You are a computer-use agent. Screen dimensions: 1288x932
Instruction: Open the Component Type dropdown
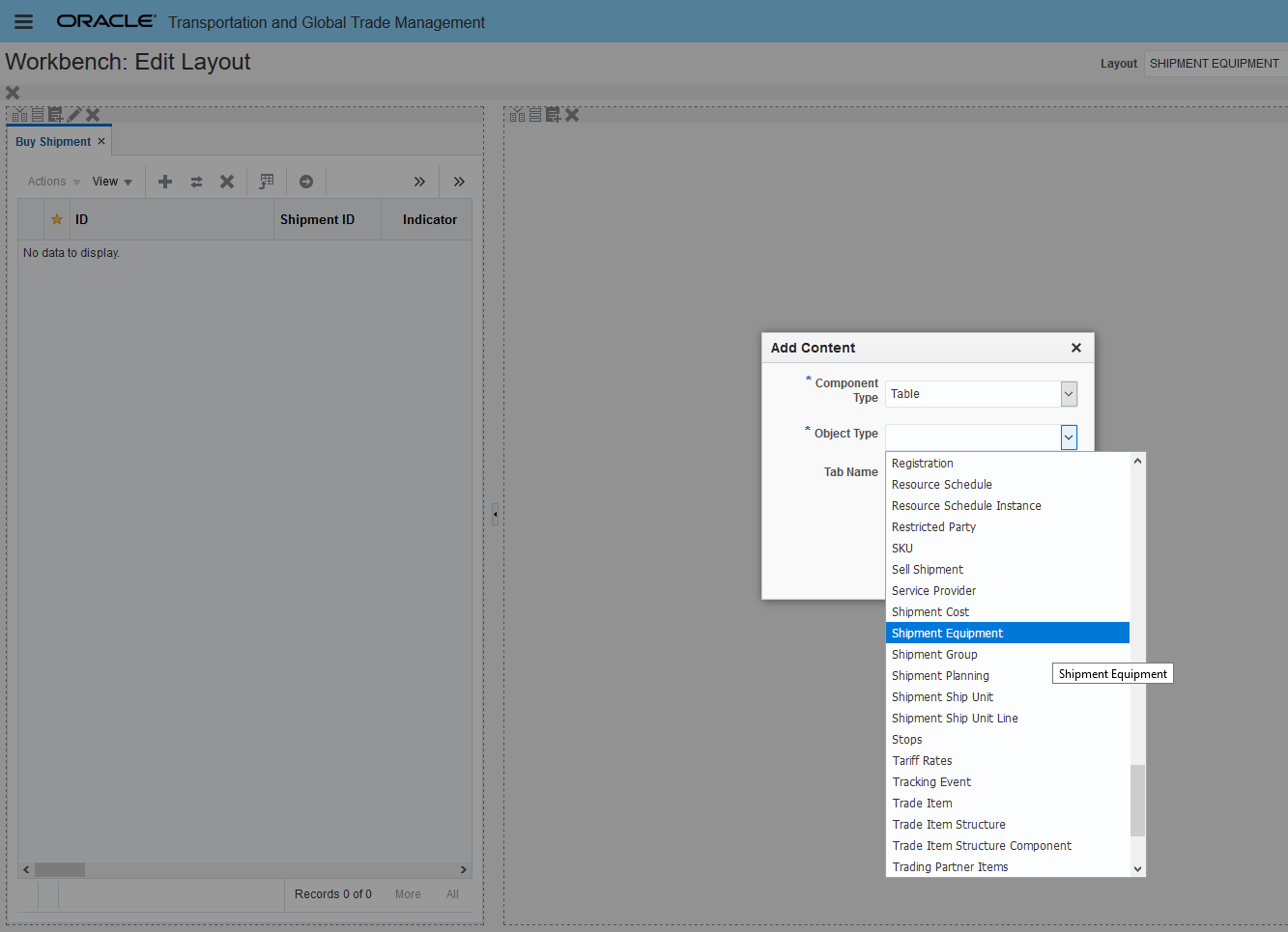[x=1069, y=394]
